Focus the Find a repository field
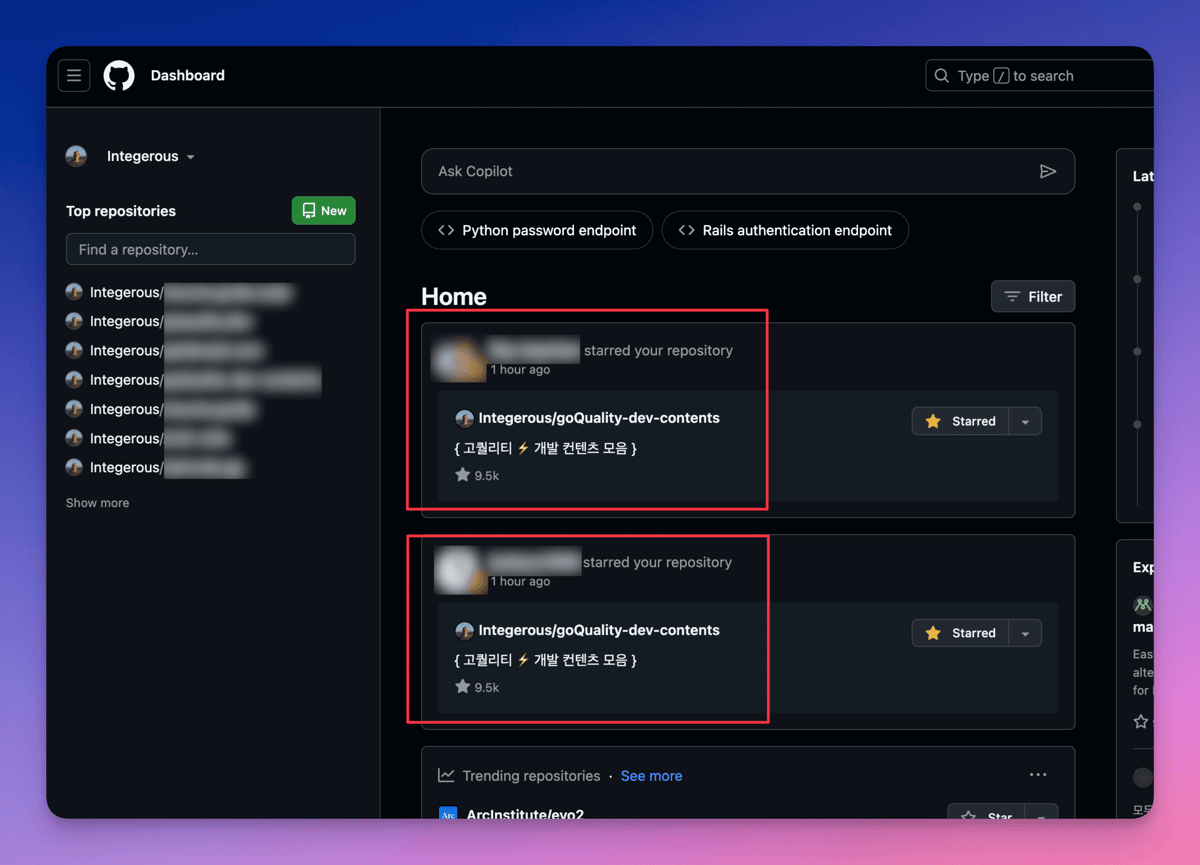 tap(211, 250)
